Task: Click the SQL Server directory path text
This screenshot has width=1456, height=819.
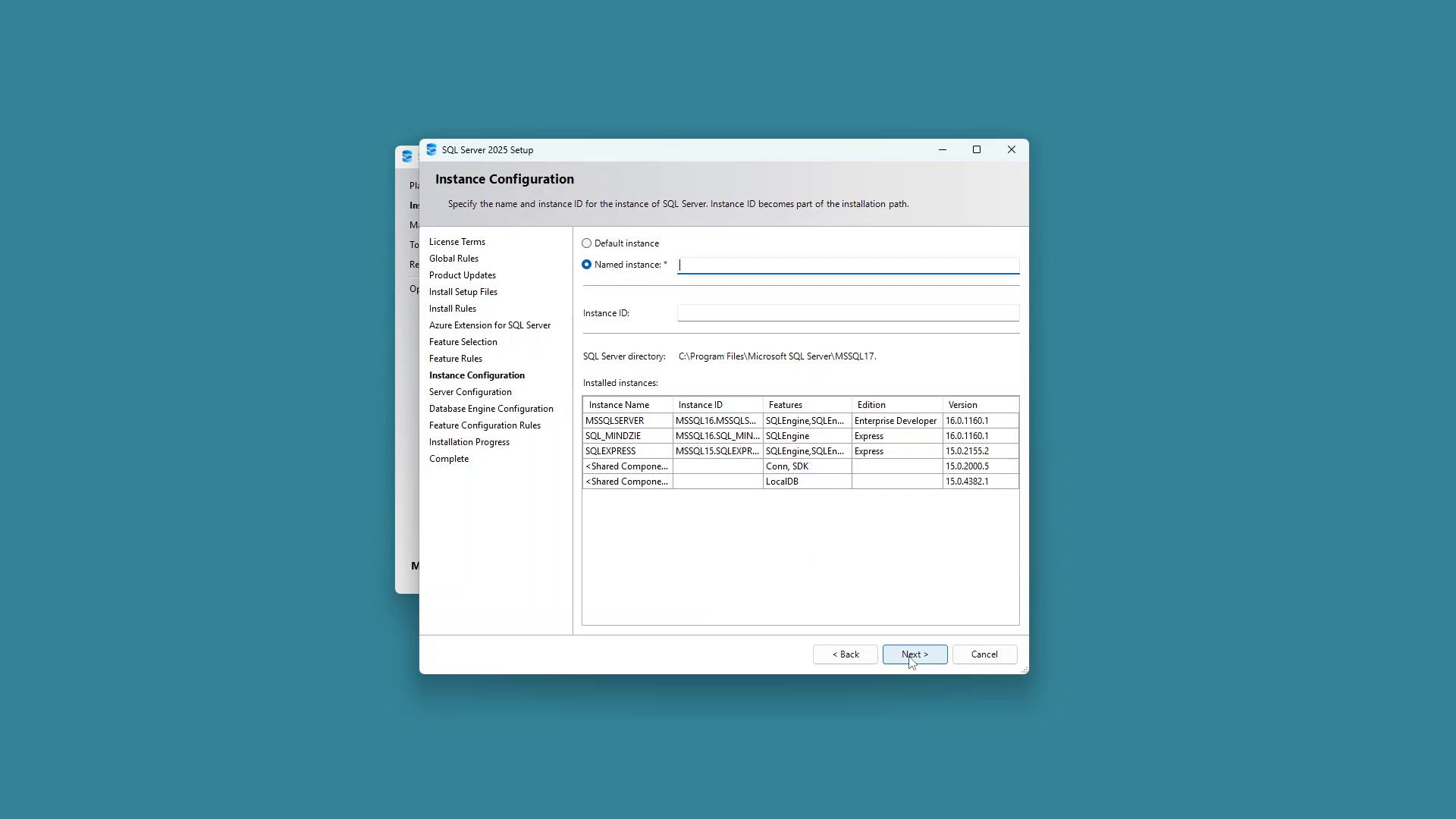Action: (777, 356)
